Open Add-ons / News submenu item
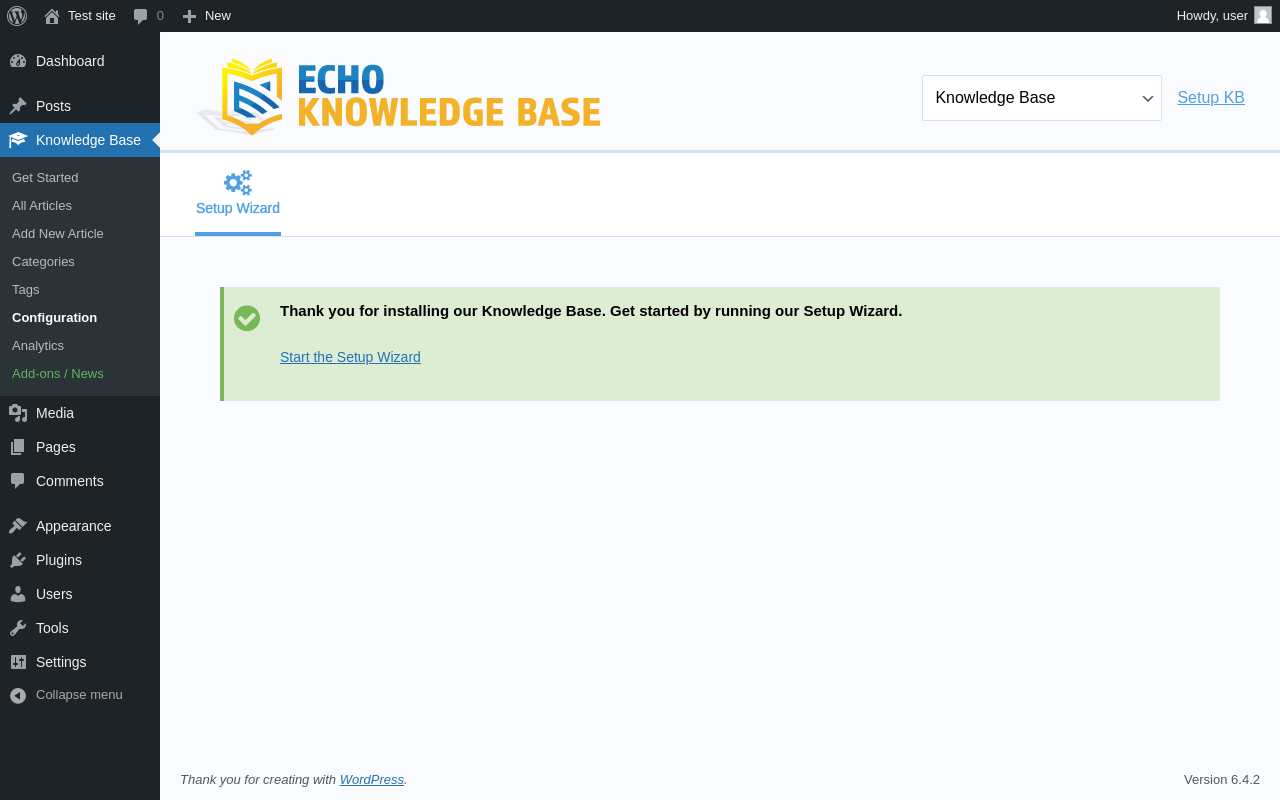1280x800 pixels. (58, 373)
